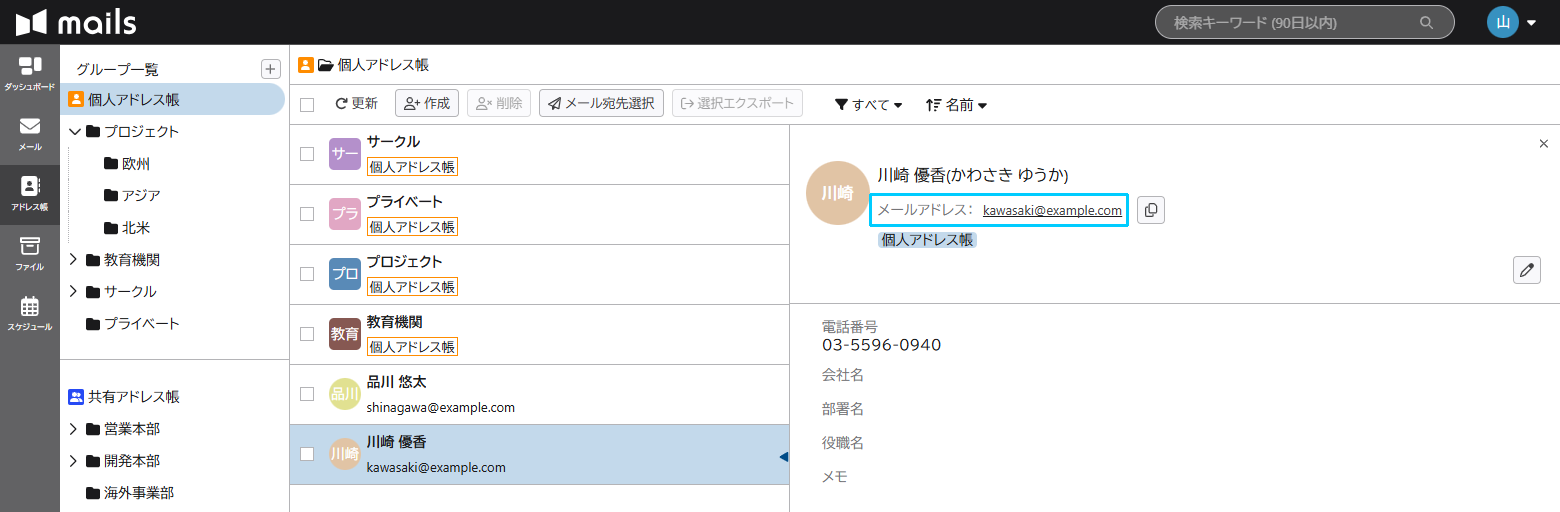Click the 川崎 contact avatar circle
Viewport: 1560px width, 512px height.
836,192
